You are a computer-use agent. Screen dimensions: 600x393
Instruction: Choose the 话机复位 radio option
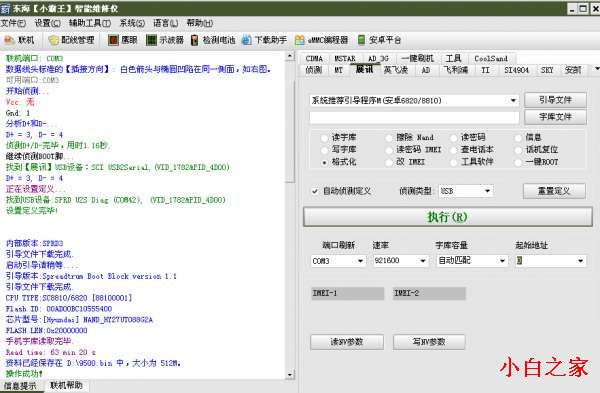(518, 150)
